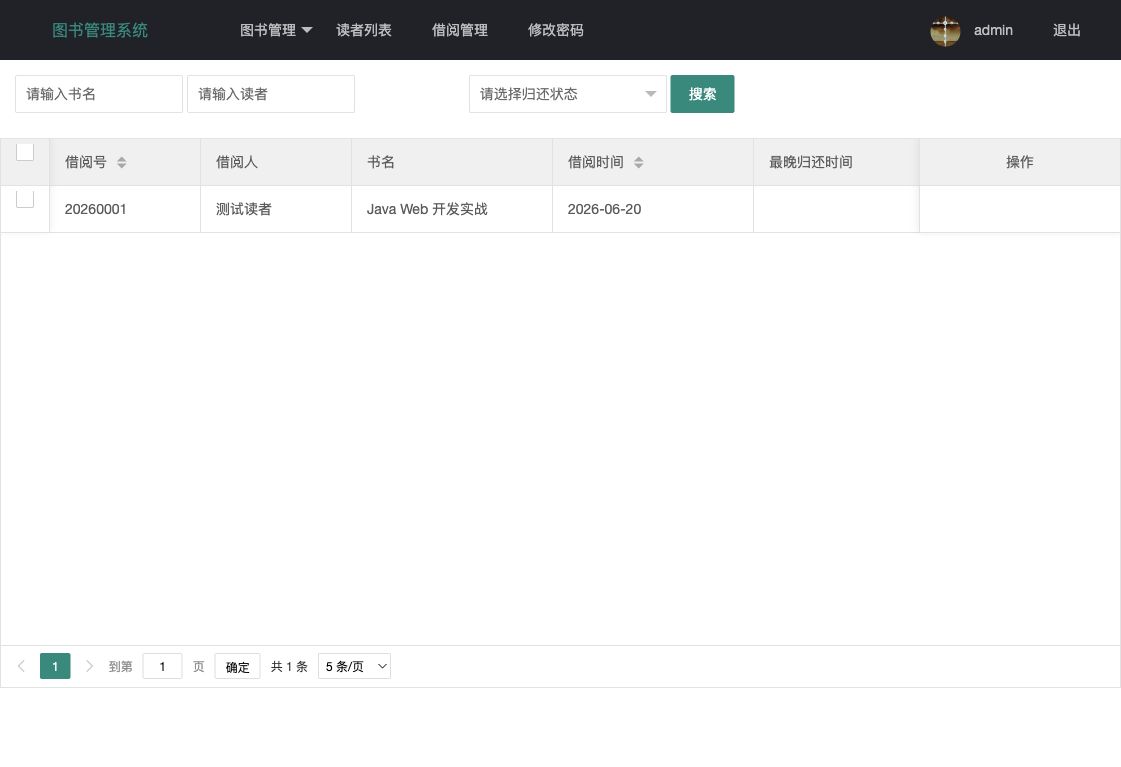The image size is (1121, 767).
Task: Click the 确定 pagination button
Action: coord(237,666)
